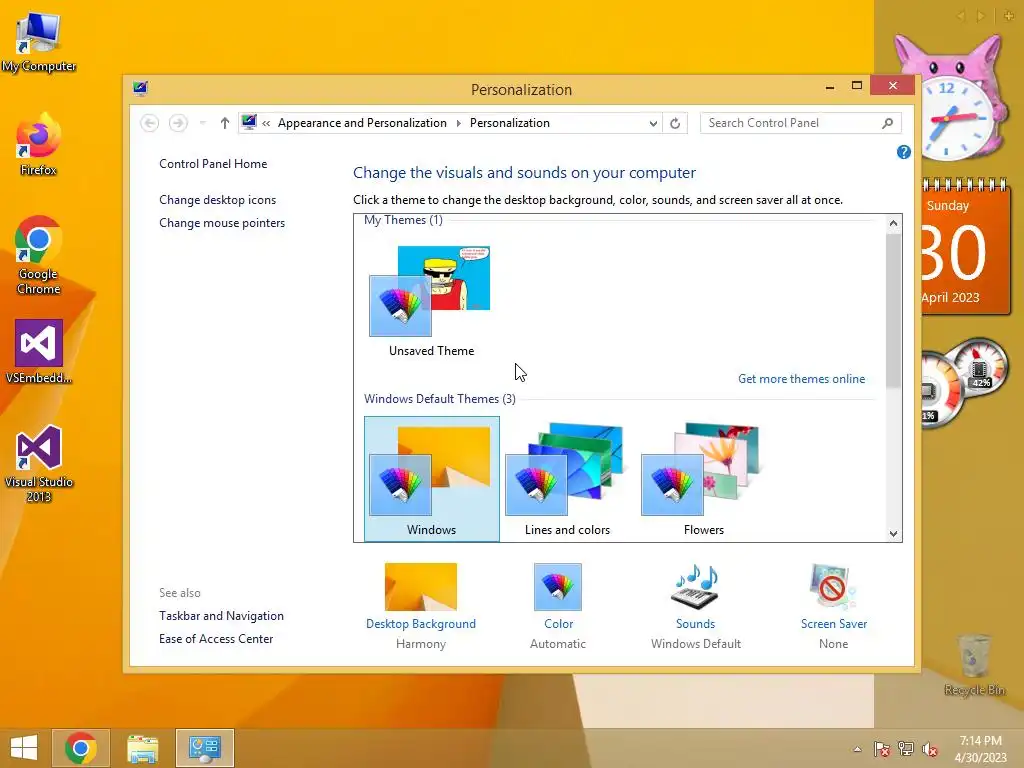The height and width of the screenshot is (768, 1024).
Task: Open Chrome from the taskbar
Action: point(80,748)
